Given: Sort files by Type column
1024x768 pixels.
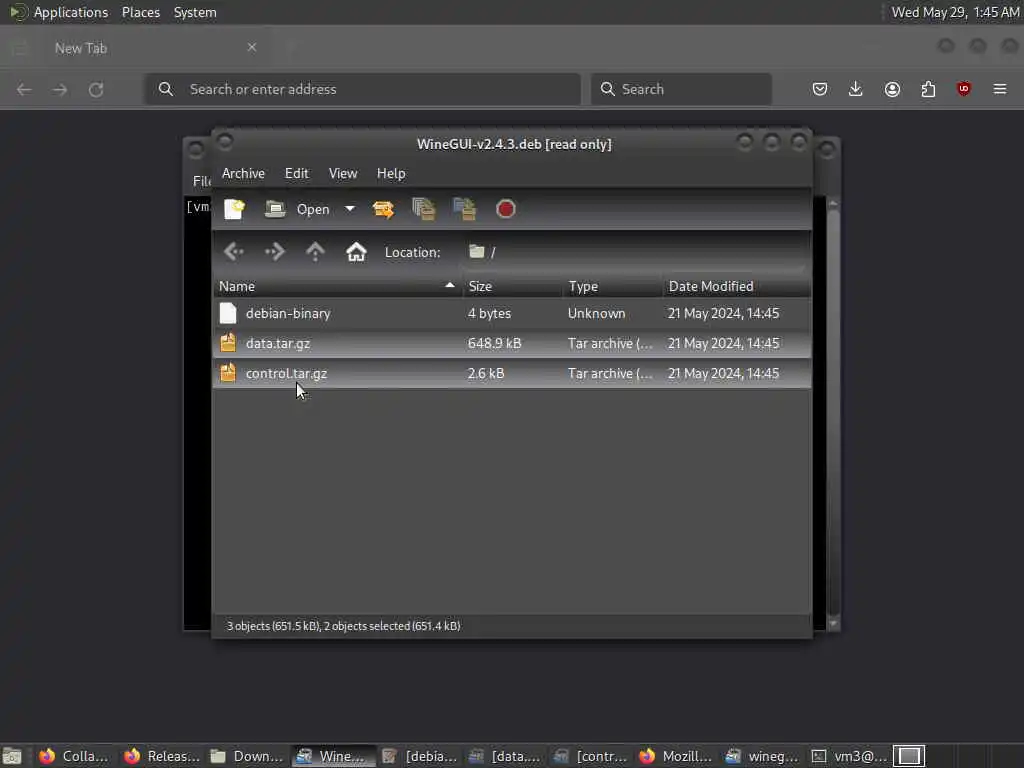Looking at the screenshot, I should coord(613,286).
